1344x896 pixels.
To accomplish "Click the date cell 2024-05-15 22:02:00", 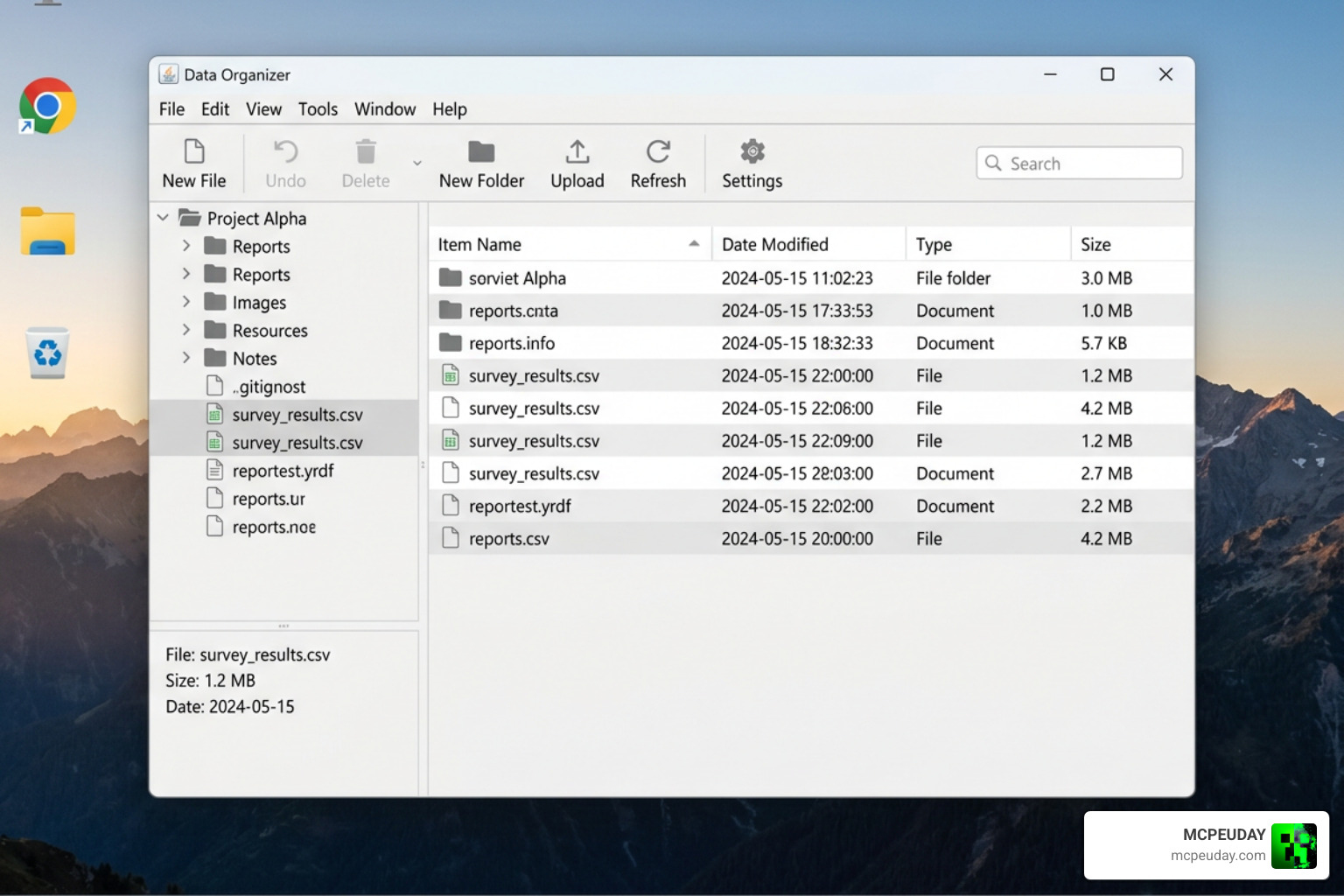I will [797, 506].
